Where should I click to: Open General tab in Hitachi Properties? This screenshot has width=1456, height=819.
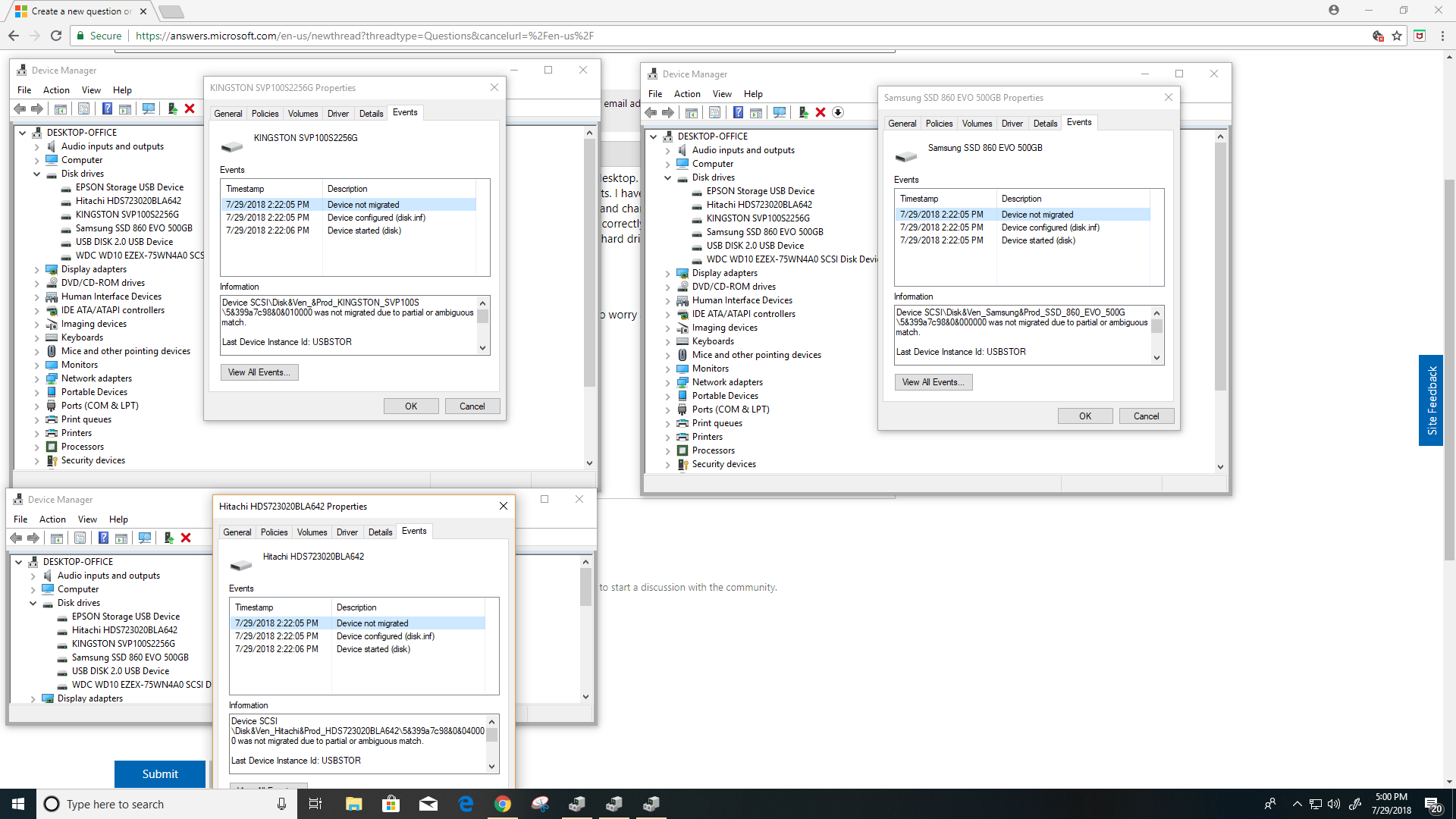(x=237, y=532)
